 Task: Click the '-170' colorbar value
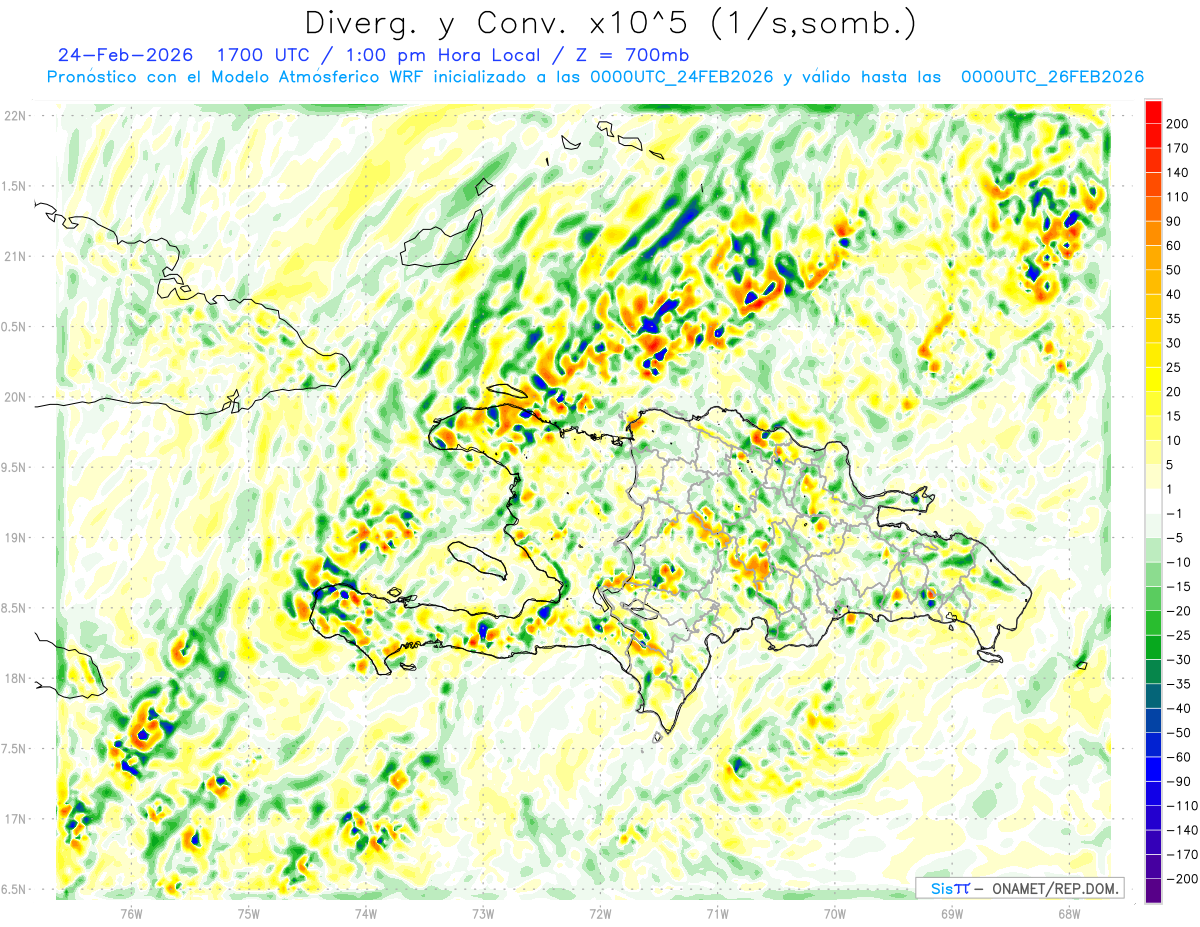(1184, 854)
